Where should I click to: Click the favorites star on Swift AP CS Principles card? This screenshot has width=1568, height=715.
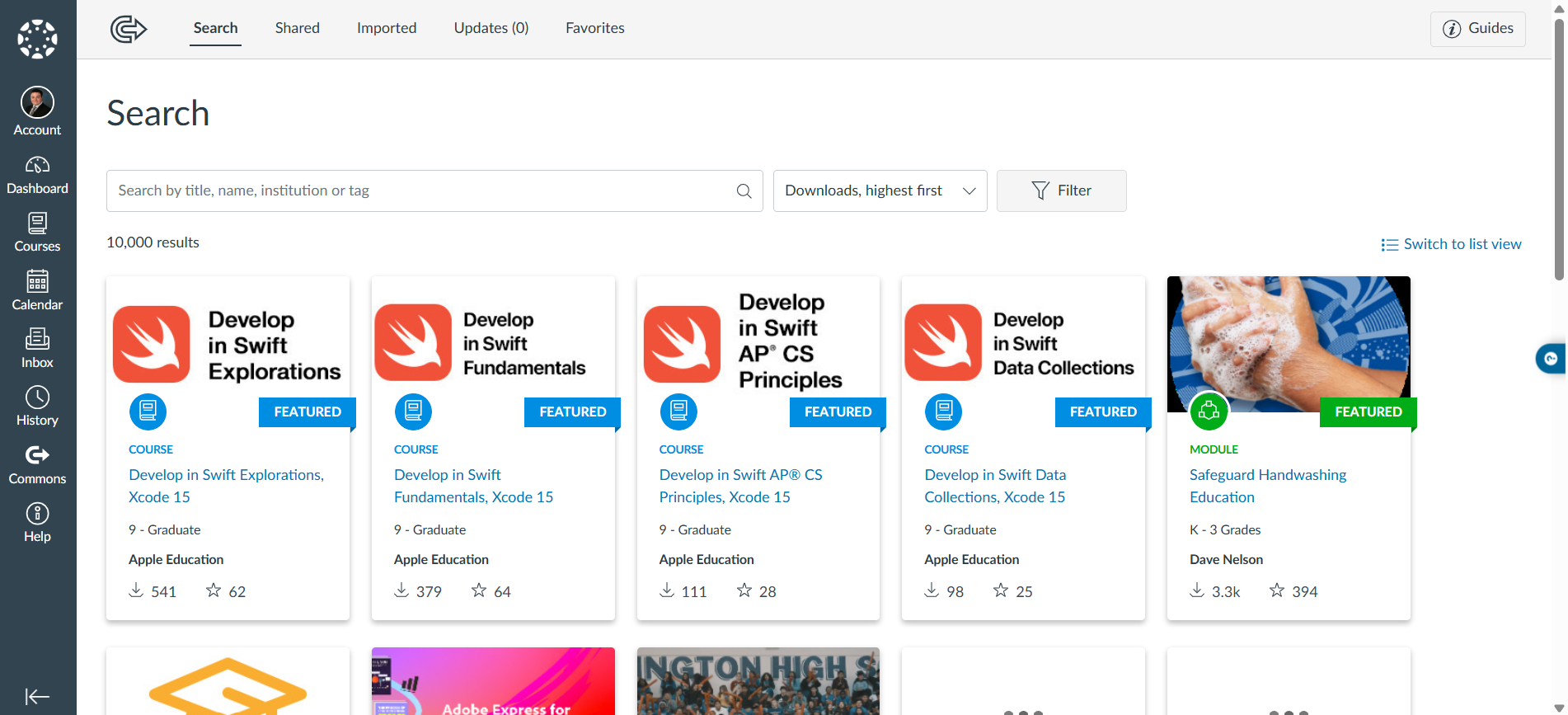click(x=744, y=590)
